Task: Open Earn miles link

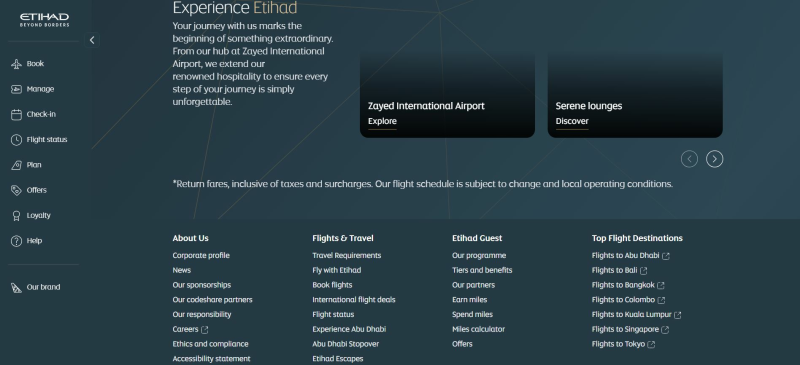Action: (469, 300)
